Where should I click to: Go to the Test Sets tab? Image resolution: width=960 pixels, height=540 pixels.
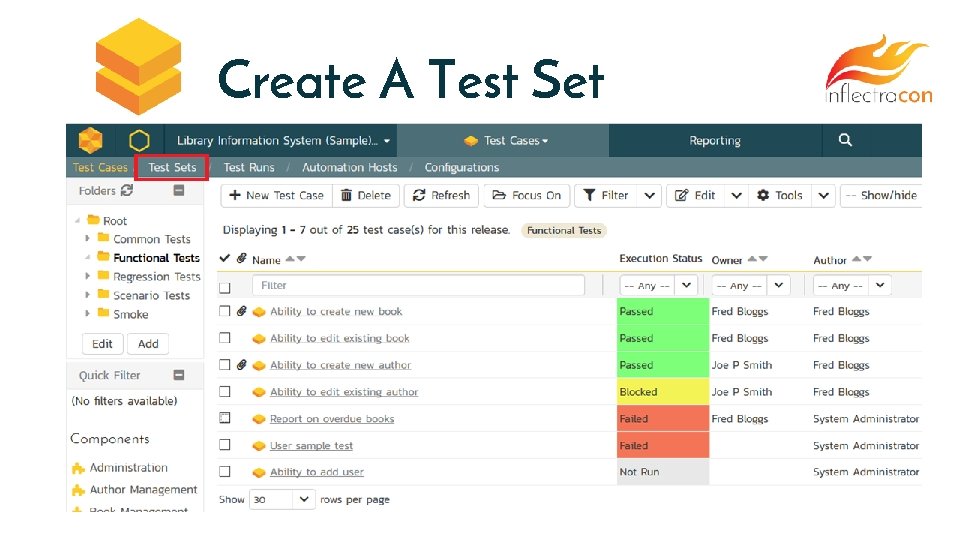(172, 167)
